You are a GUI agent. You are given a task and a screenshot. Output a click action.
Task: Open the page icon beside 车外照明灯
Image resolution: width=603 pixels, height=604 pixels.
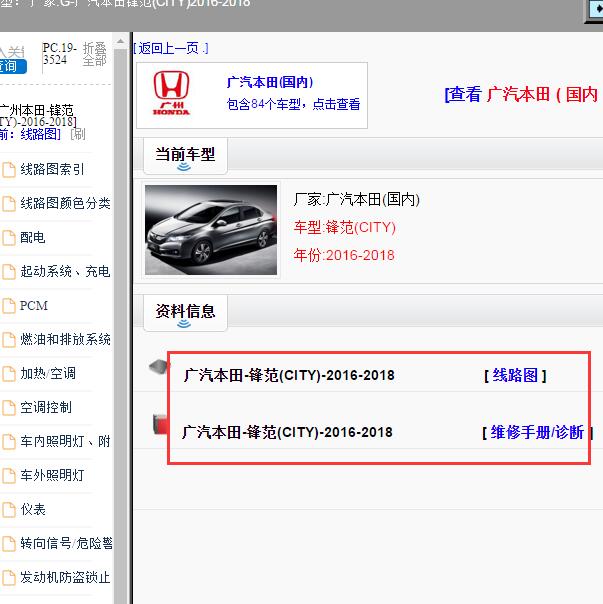8,475
